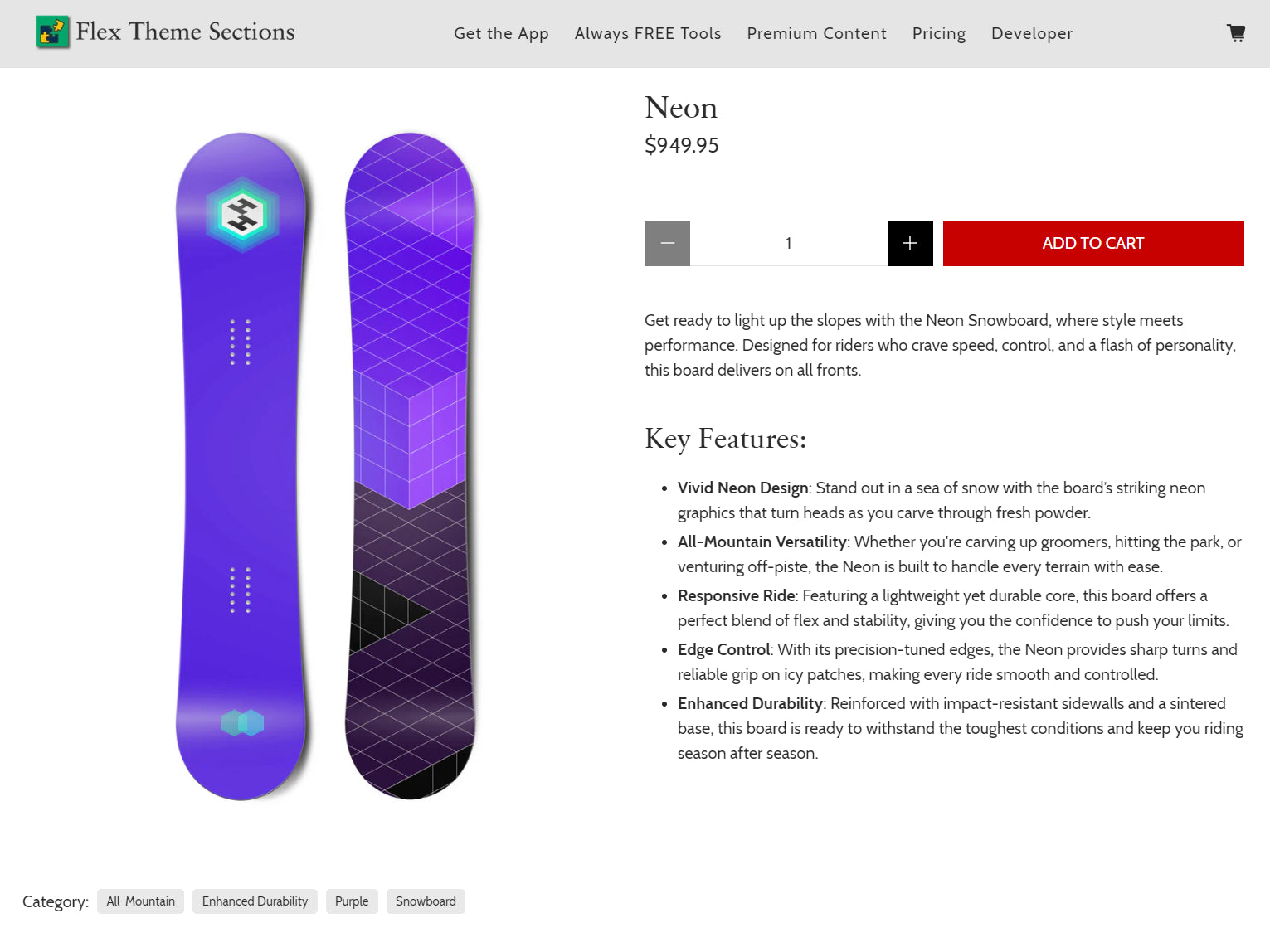The image size is (1270, 952).
Task: Navigate to the Pricing page
Action: click(938, 34)
